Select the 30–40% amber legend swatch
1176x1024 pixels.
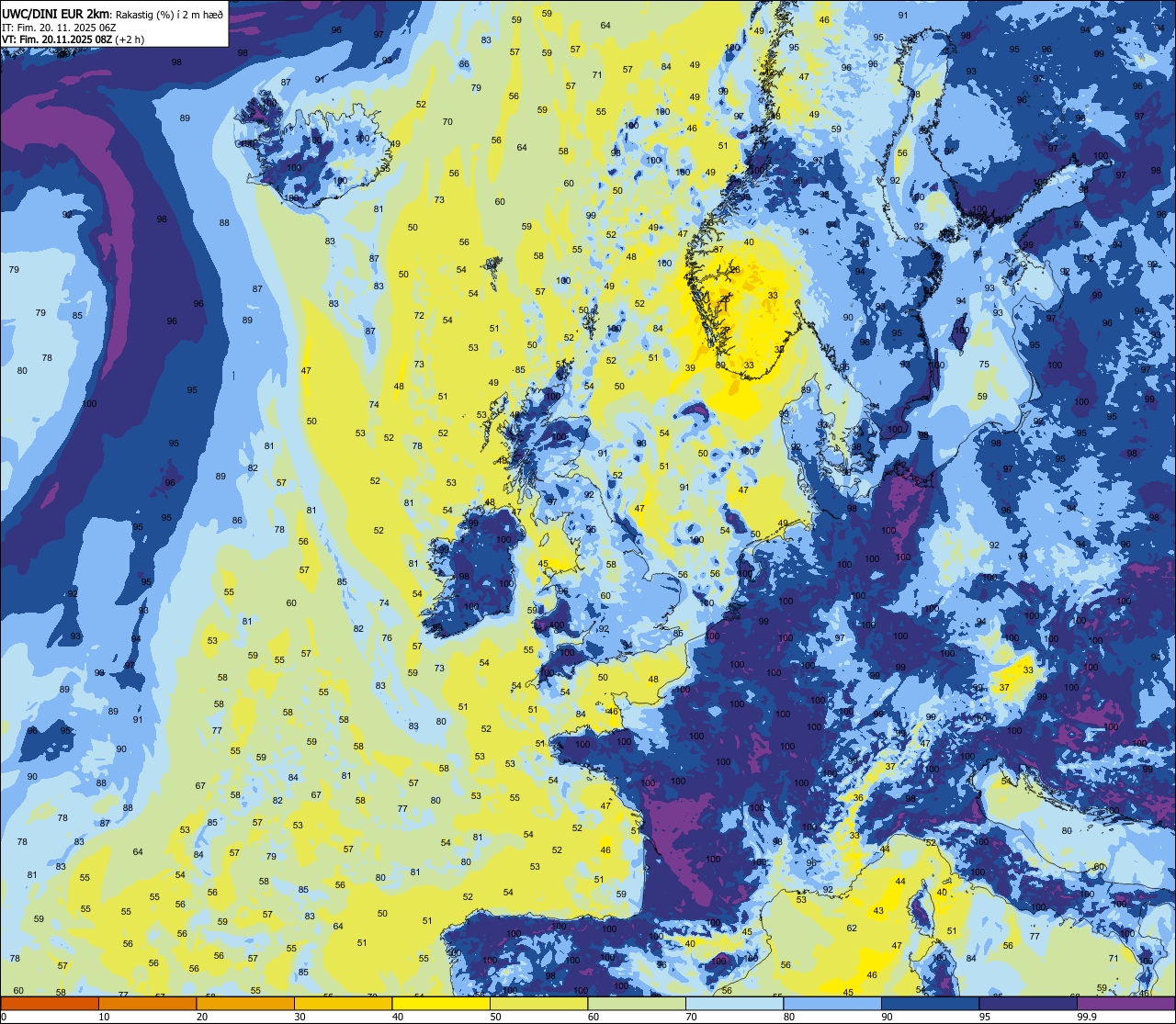343,1004
